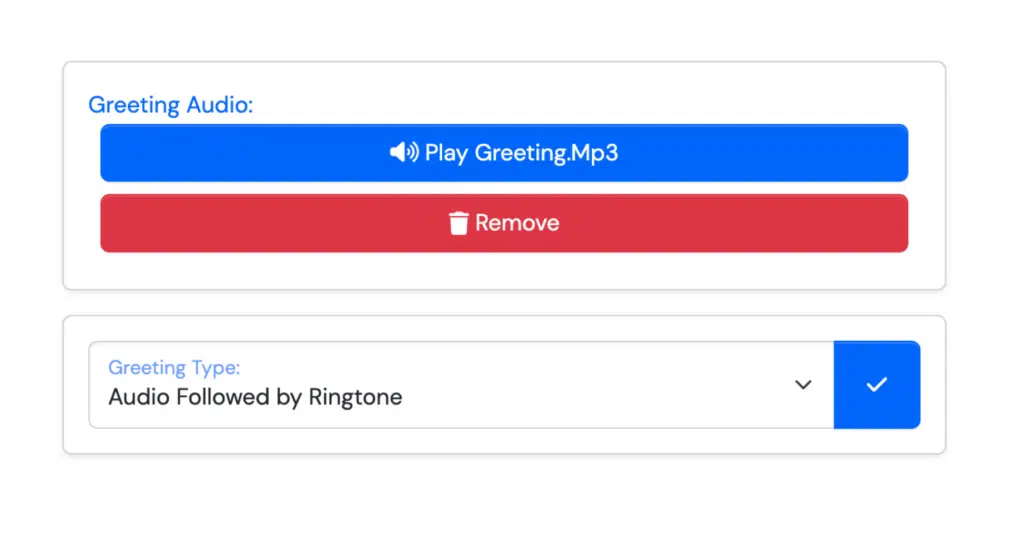Screen dimensions: 1024x546
Task: Click the Greeting Type label text
Action: tap(174, 368)
